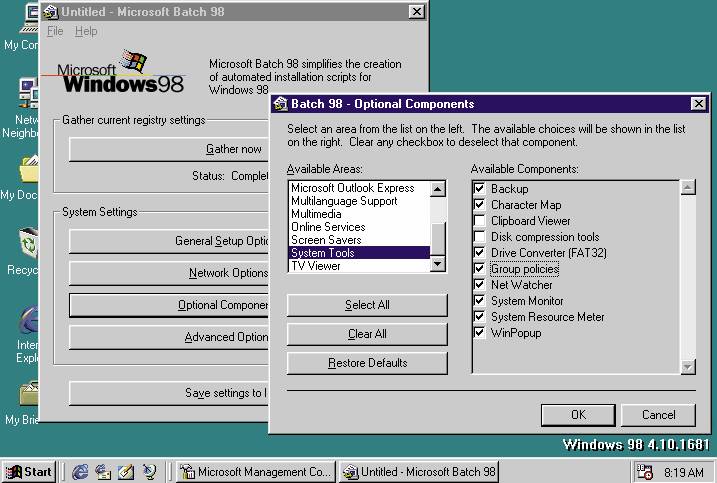717x483 pixels.
Task: Click Restore Defaults button
Action: click(x=367, y=363)
